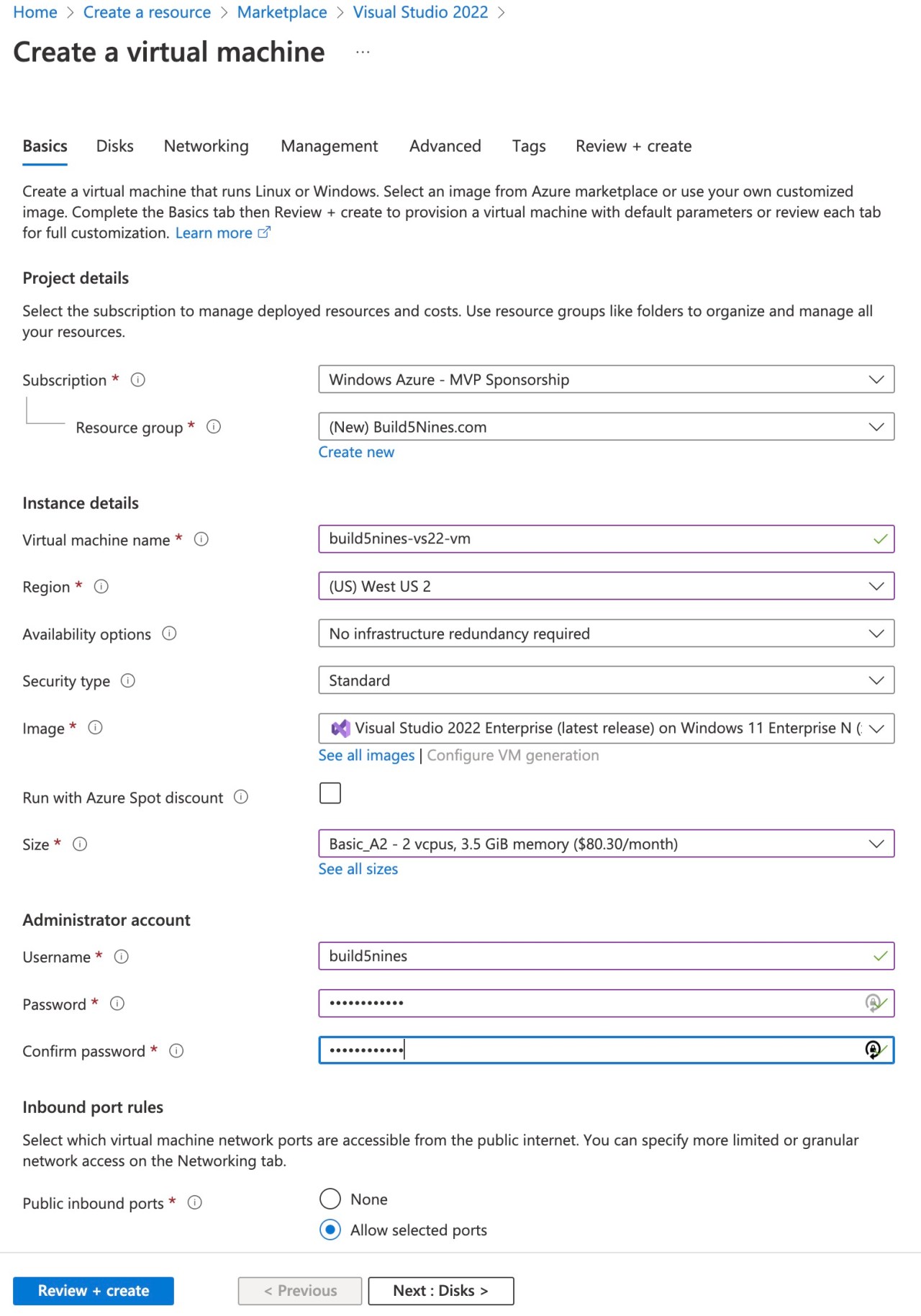The width and height of the screenshot is (921, 1316).
Task: Select Allow selected ports option
Action: 330,1230
